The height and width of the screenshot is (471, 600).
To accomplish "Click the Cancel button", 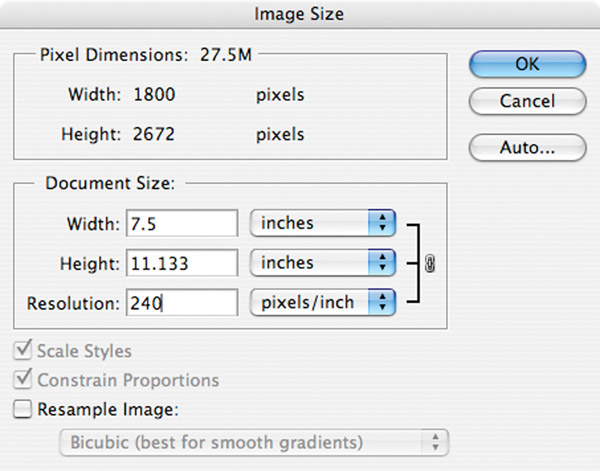I will [527, 101].
